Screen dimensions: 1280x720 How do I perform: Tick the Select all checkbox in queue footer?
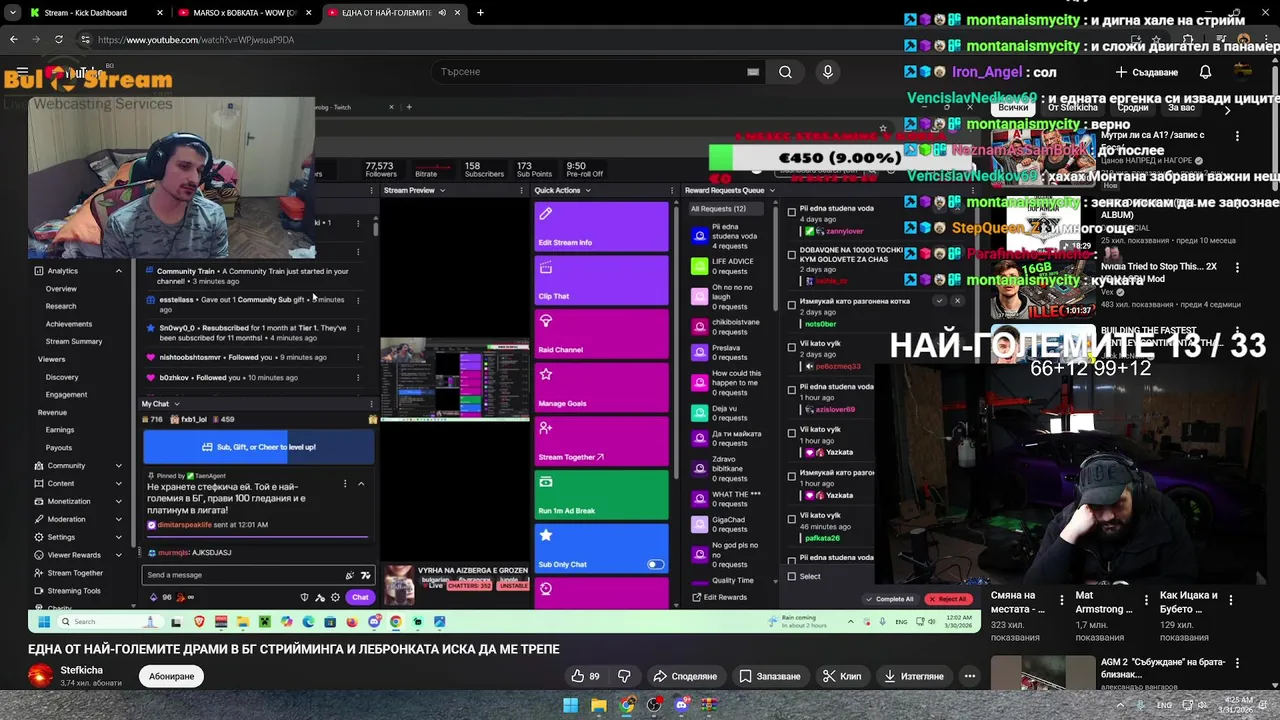[792, 576]
